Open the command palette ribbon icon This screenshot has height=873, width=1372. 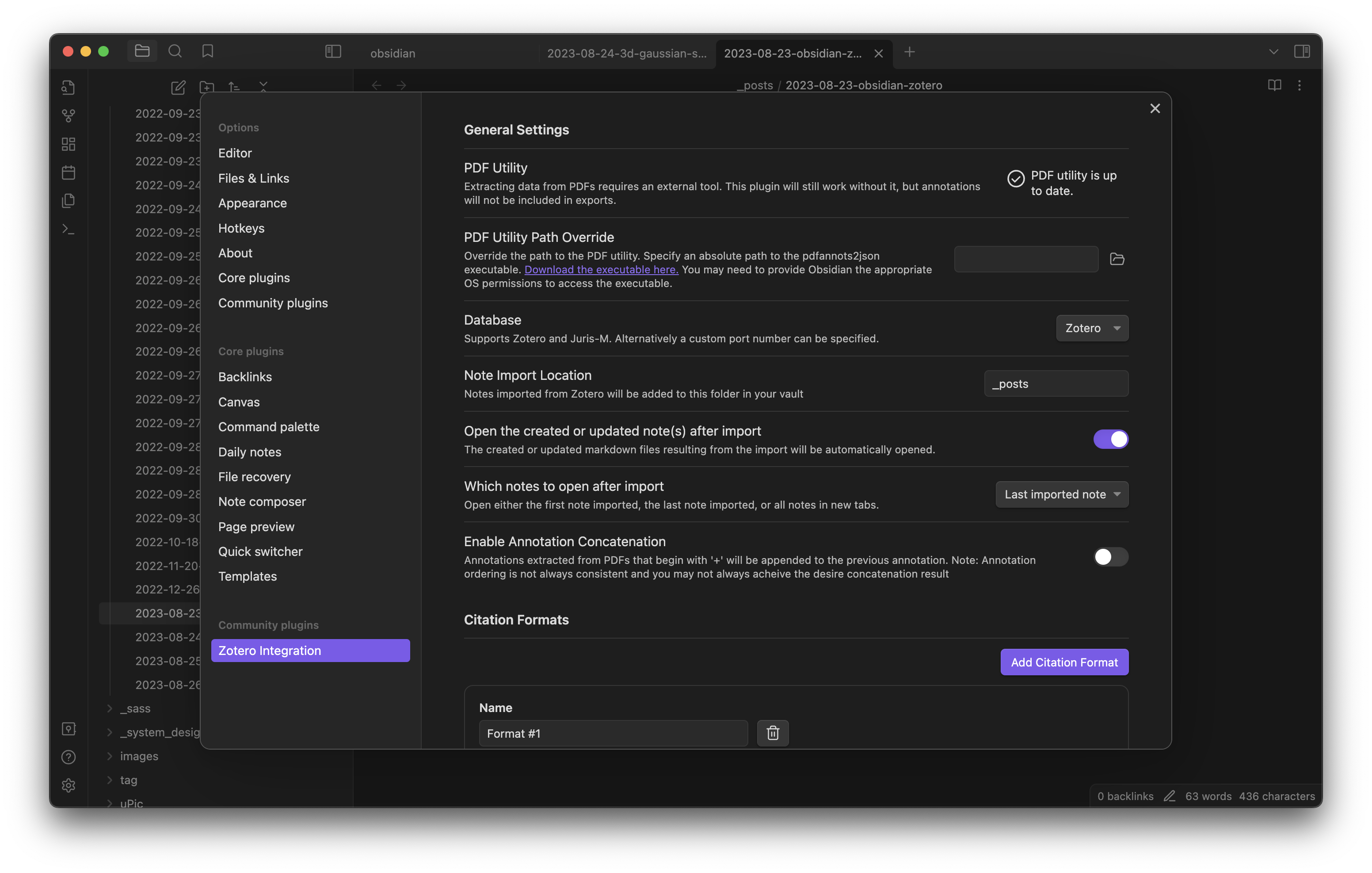69,229
